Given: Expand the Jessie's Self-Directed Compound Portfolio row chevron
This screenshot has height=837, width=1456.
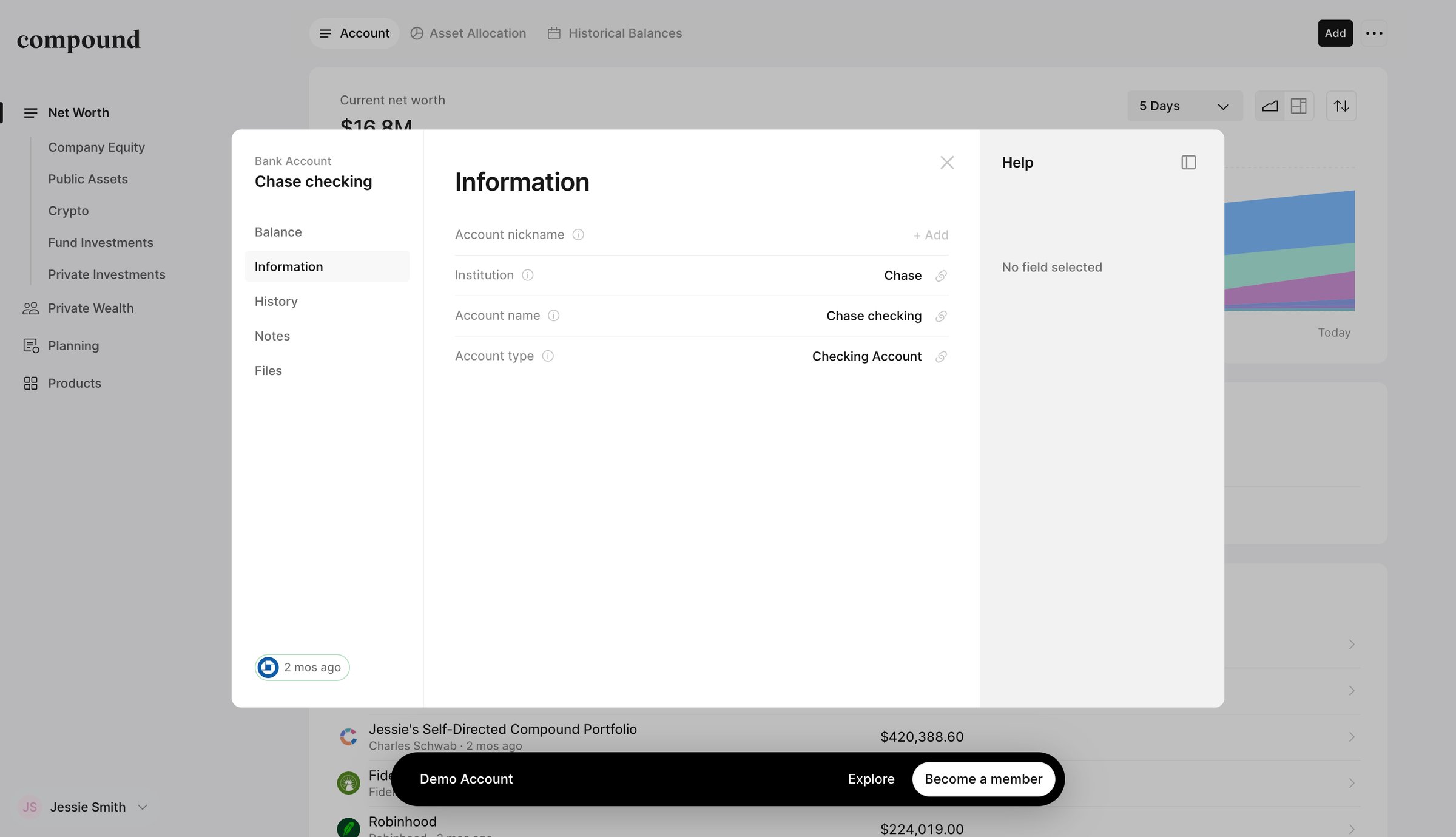Looking at the screenshot, I should click(x=1351, y=737).
